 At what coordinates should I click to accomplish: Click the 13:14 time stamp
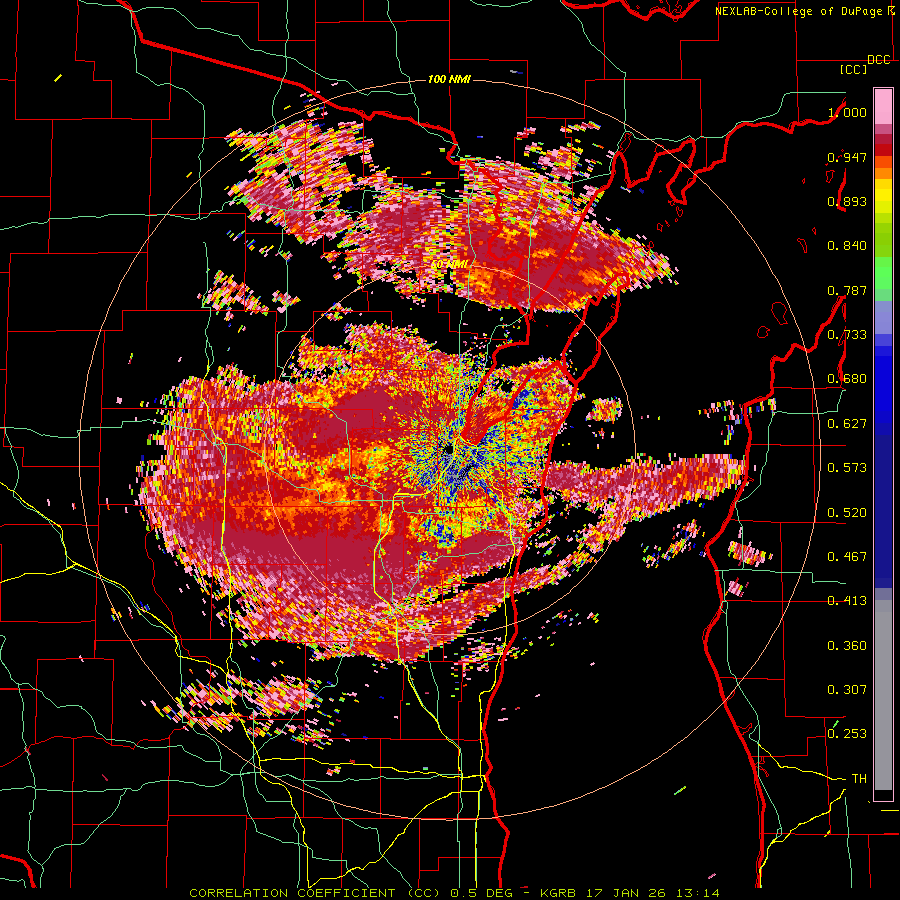click(x=699, y=893)
